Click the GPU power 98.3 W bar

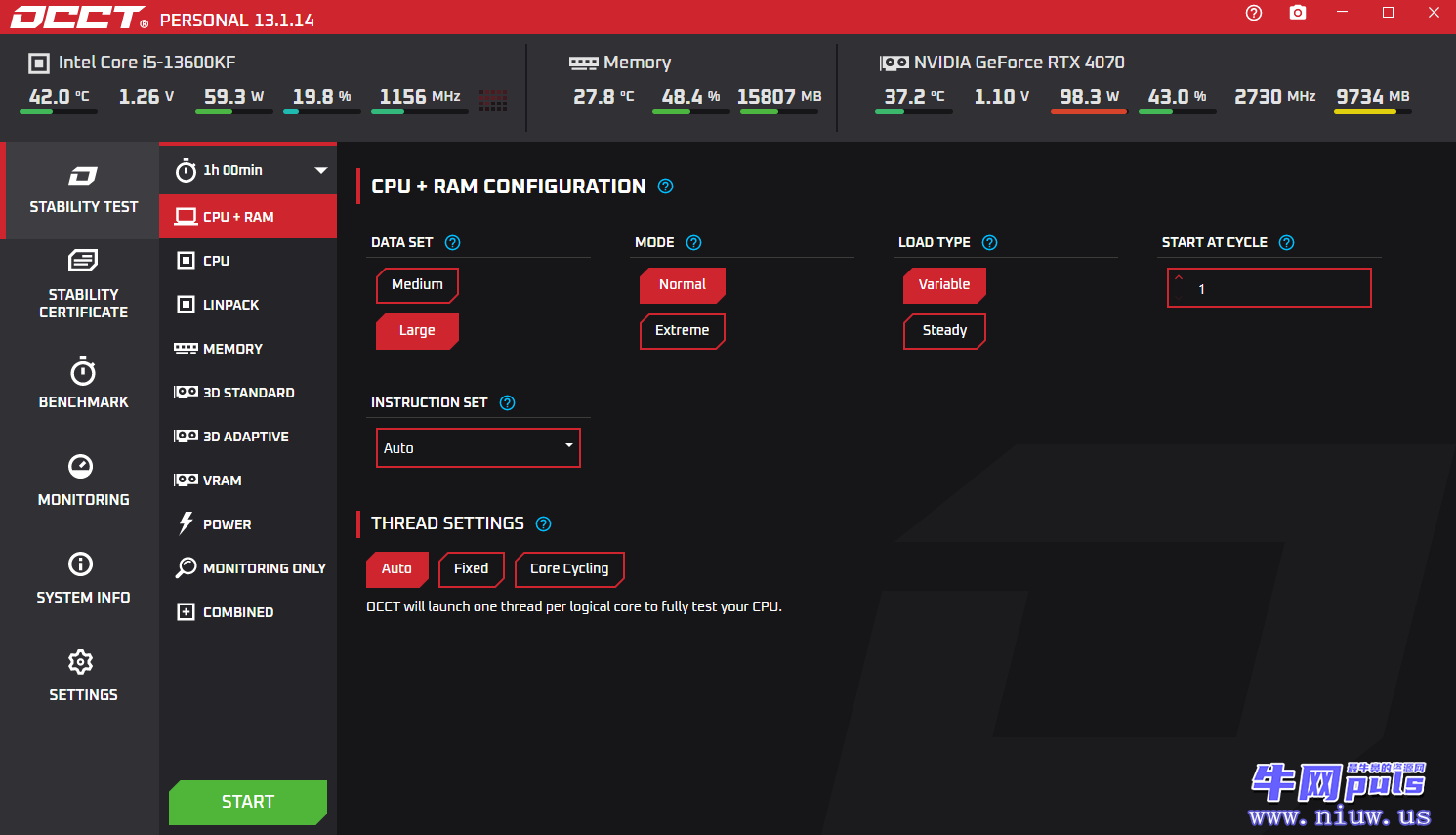coord(1089,112)
